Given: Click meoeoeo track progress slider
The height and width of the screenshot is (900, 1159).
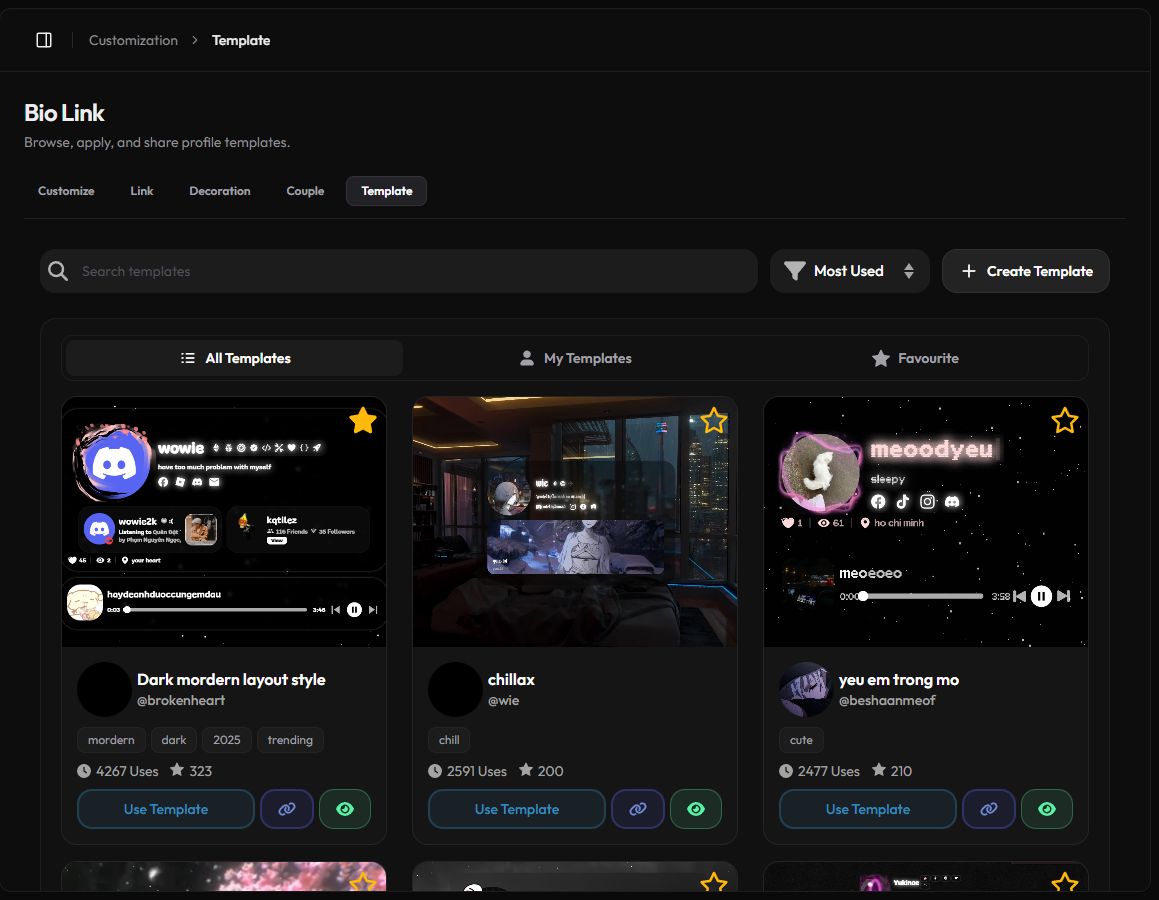Looking at the screenshot, I should [922, 596].
